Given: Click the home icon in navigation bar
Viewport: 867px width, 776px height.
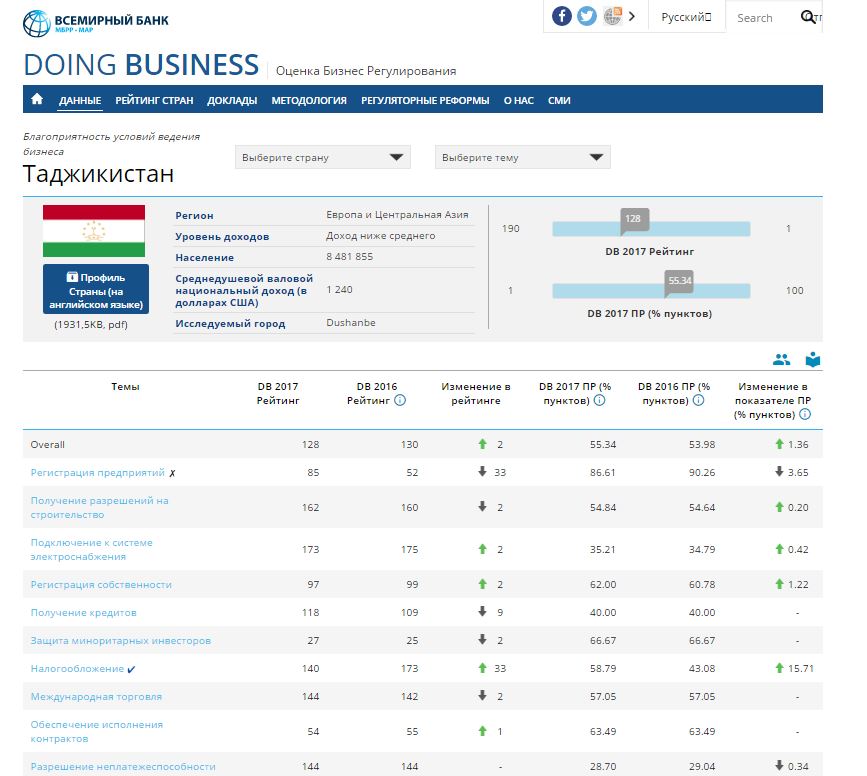Looking at the screenshot, I should click(x=37, y=100).
